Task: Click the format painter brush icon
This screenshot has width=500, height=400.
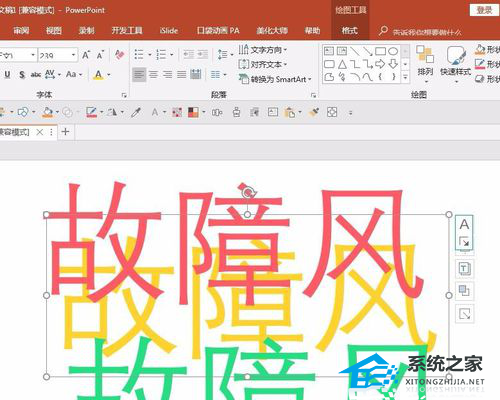Action: point(314,113)
